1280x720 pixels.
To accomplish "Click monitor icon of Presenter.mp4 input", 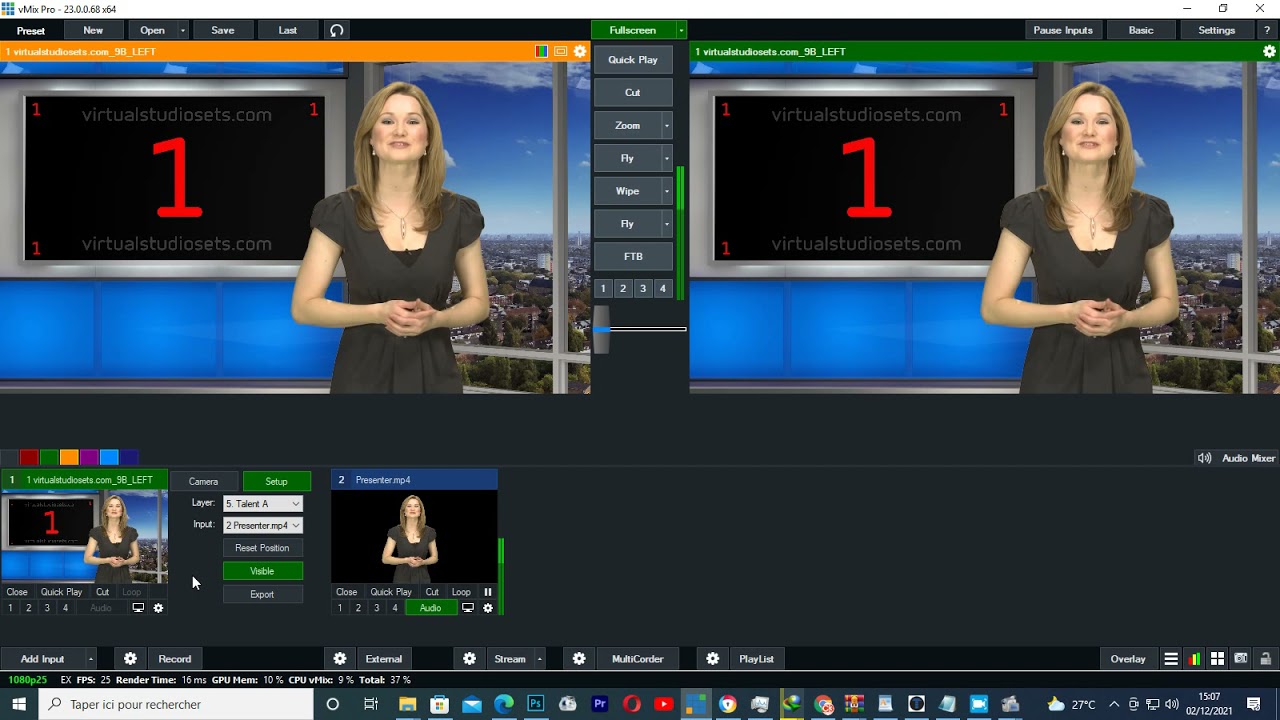I will (x=467, y=608).
